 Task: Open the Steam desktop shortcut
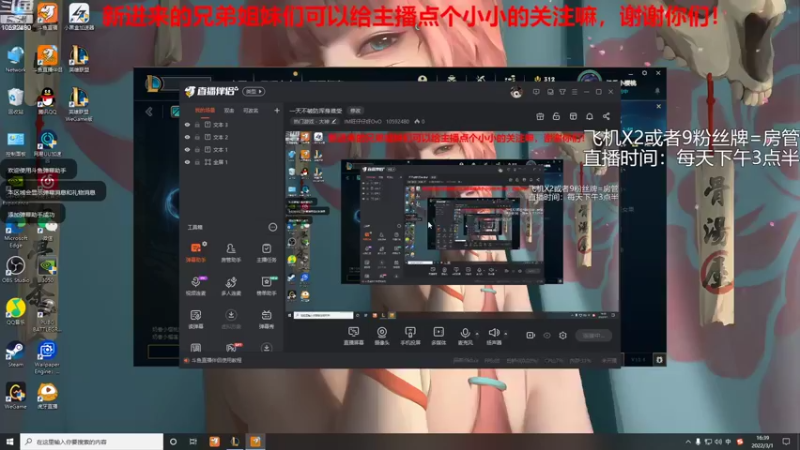pos(15,354)
